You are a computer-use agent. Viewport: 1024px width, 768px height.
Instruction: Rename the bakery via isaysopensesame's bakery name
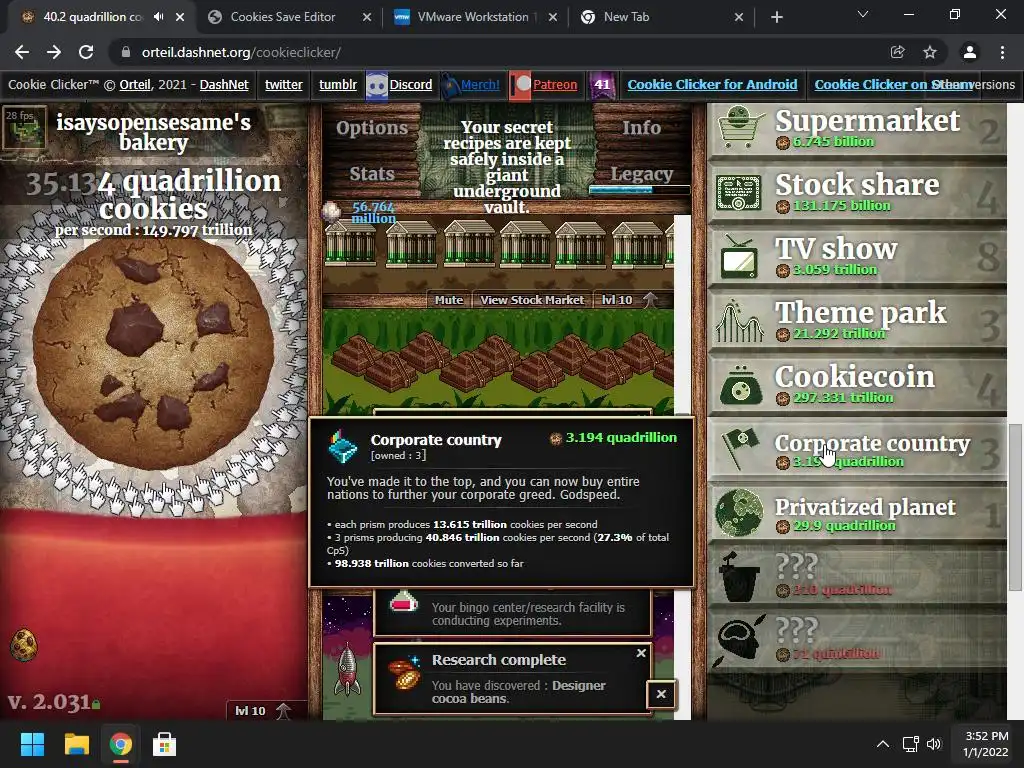pyautogui.click(x=153, y=131)
